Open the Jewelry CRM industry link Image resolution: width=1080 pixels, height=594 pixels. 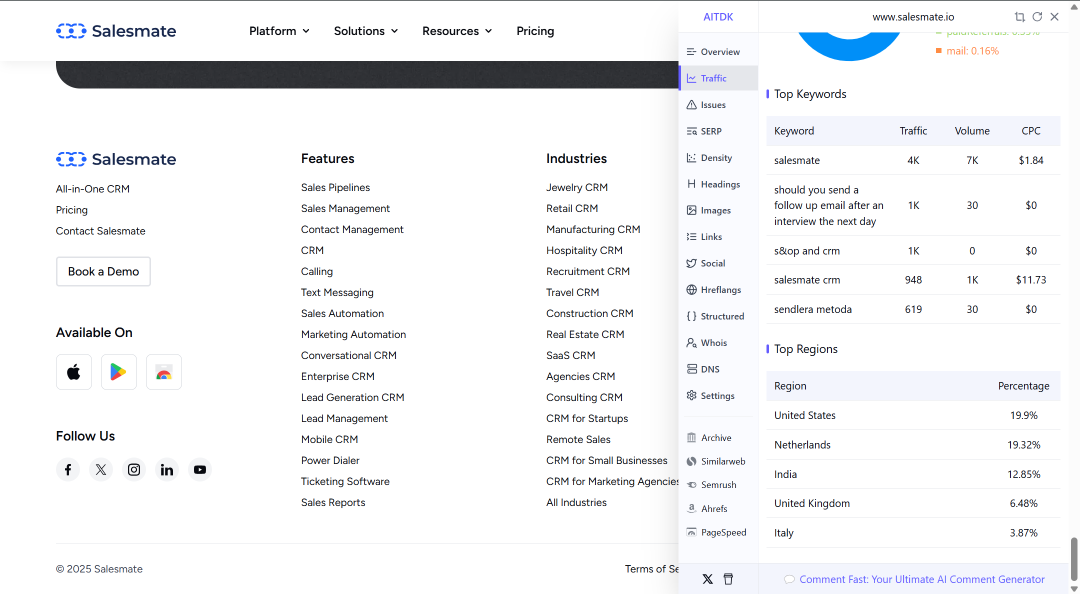[577, 187]
